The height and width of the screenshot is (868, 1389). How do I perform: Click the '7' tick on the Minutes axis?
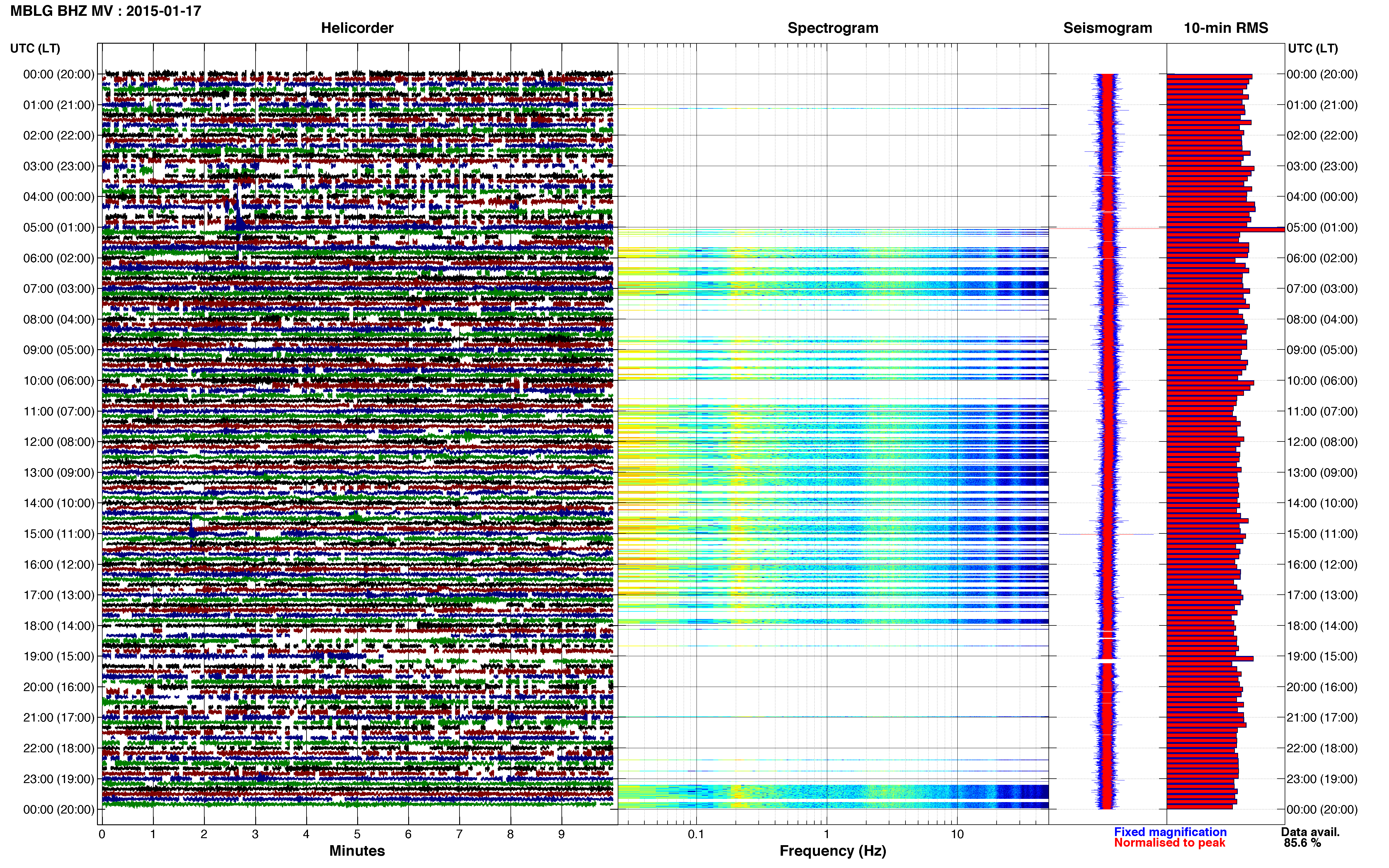coord(459,835)
